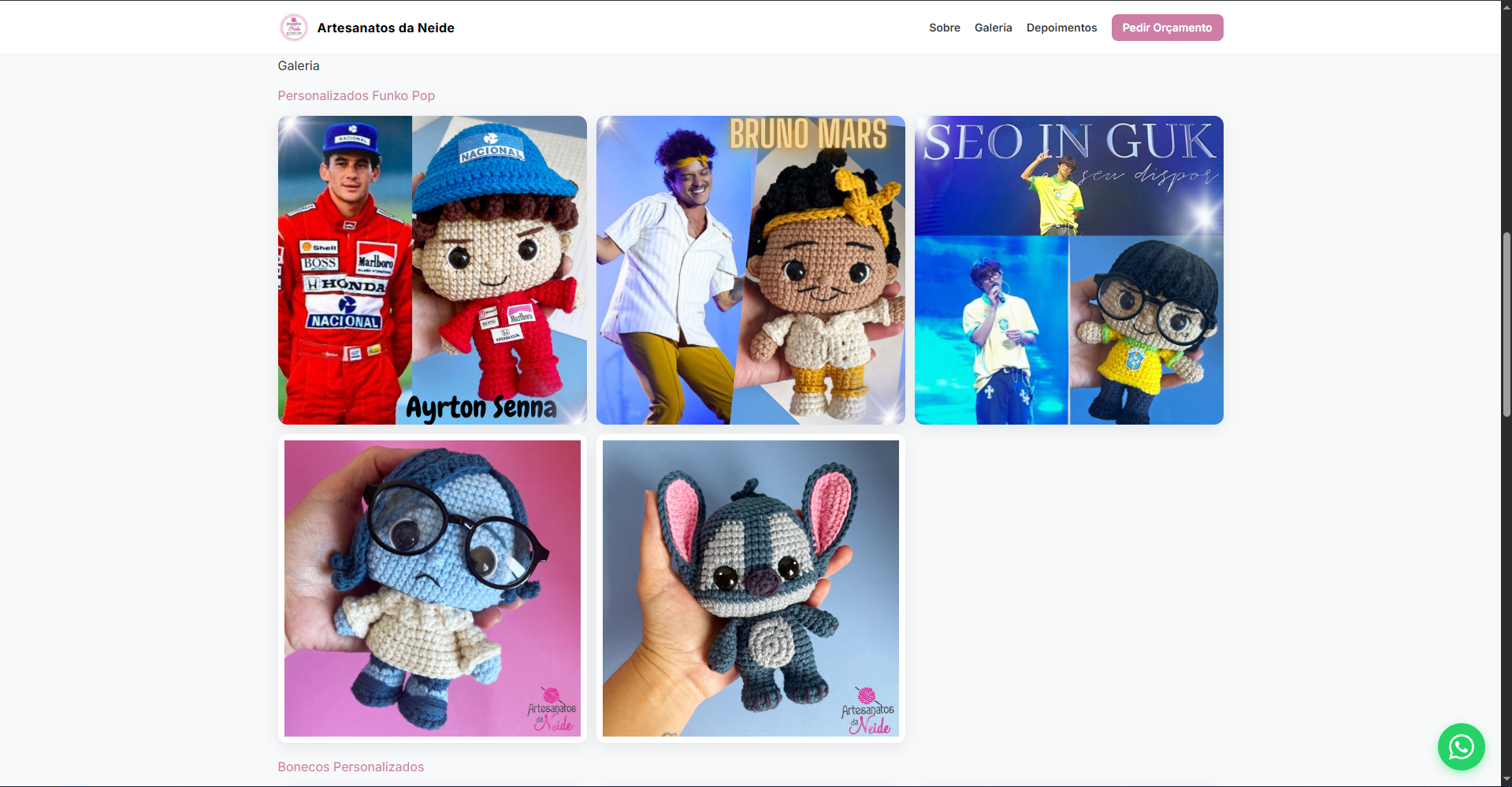
Task: Click the vertical page scrollbar thumb
Action: (x=1506, y=325)
